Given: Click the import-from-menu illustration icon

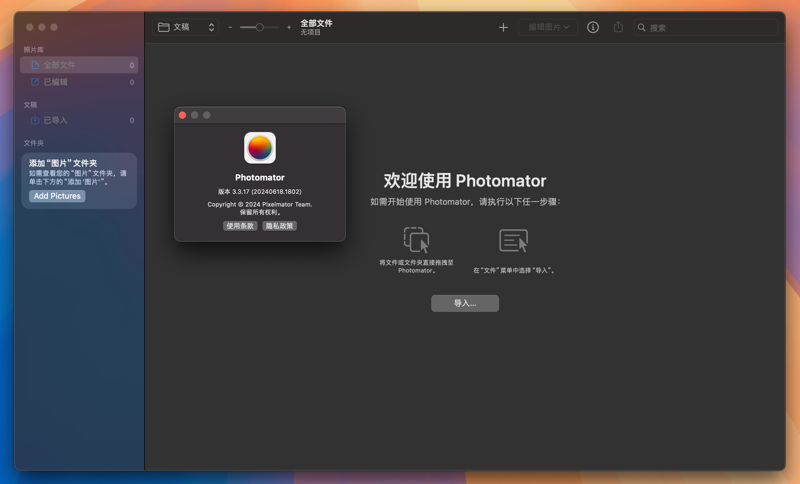Looking at the screenshot, I should point(513,240).
